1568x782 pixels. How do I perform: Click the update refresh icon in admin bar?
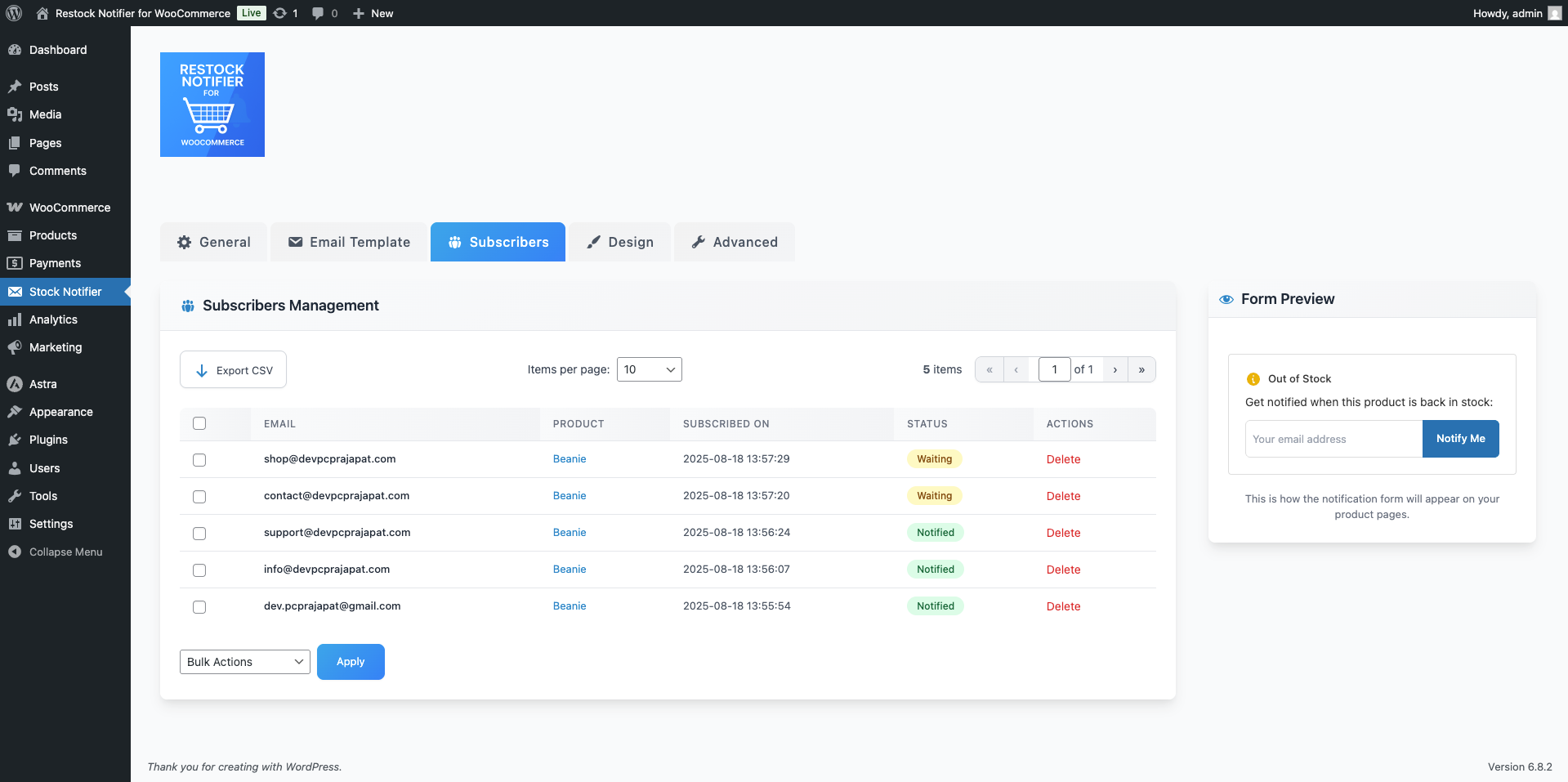(279, 12)
